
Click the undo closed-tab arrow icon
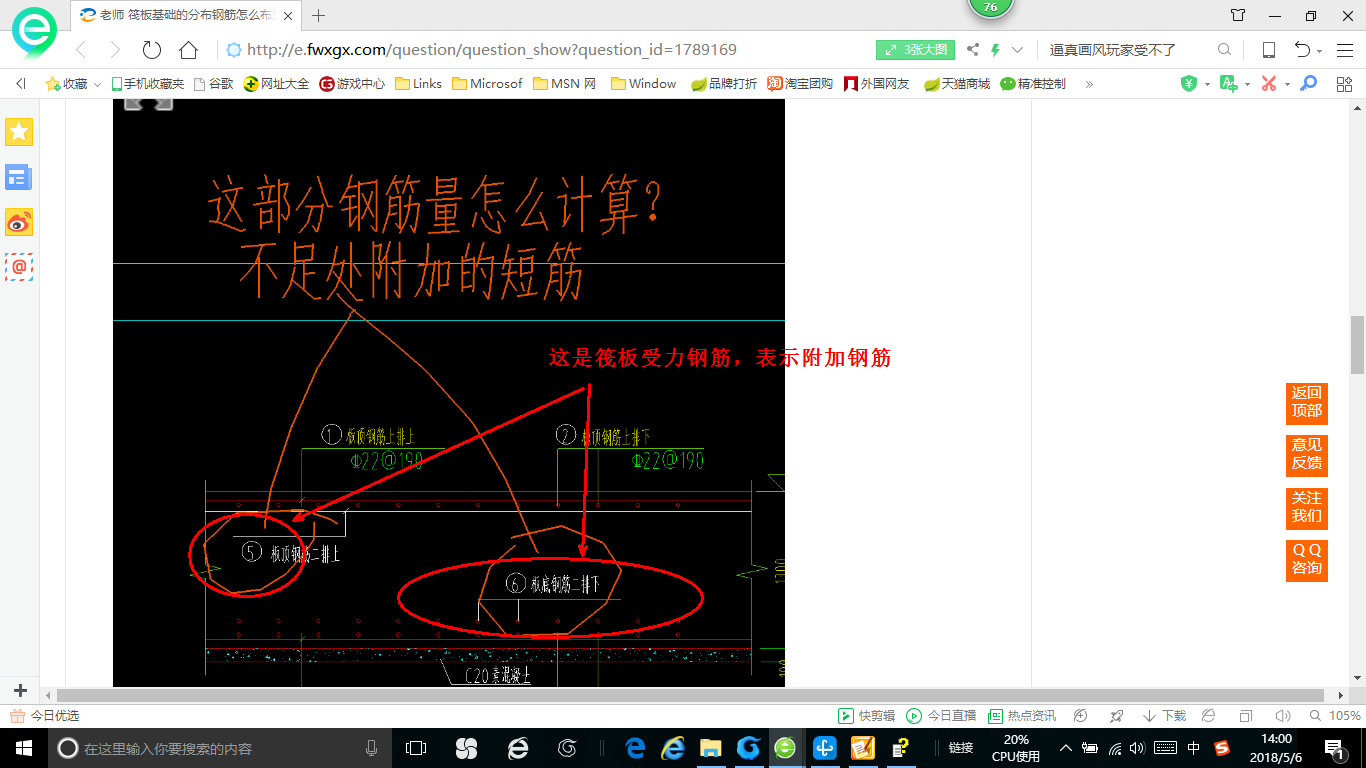1302,50
